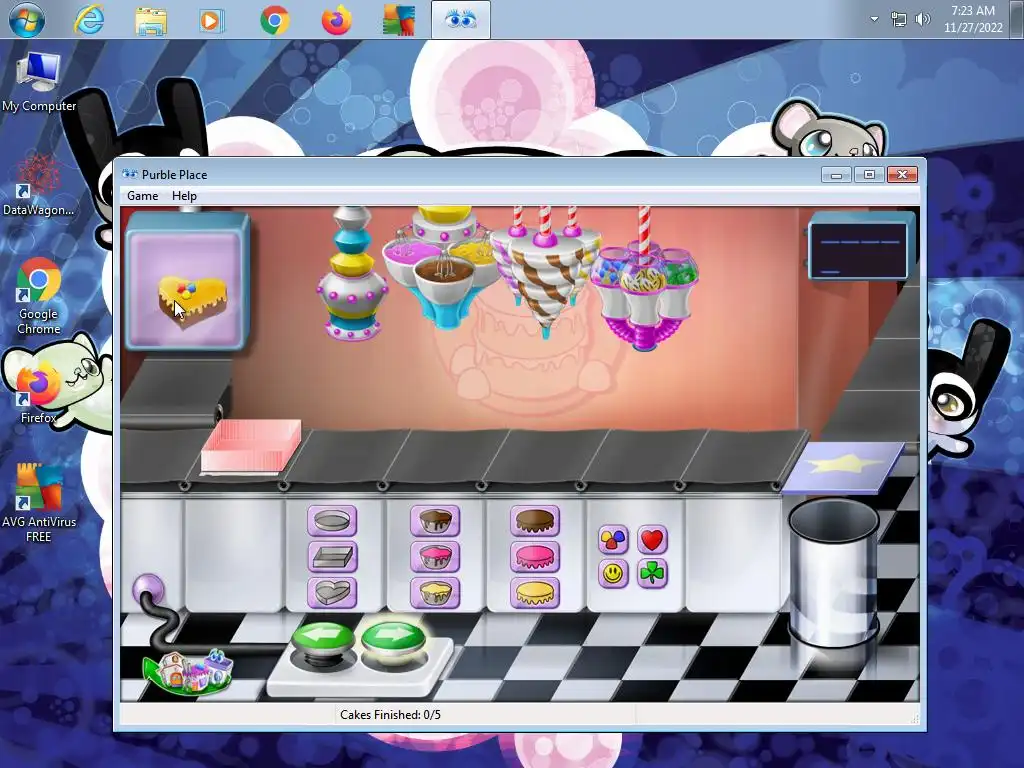Select the heart-shaped cake pan button
The height and width of the screenshot is (768, 1024).
(332, 593)
